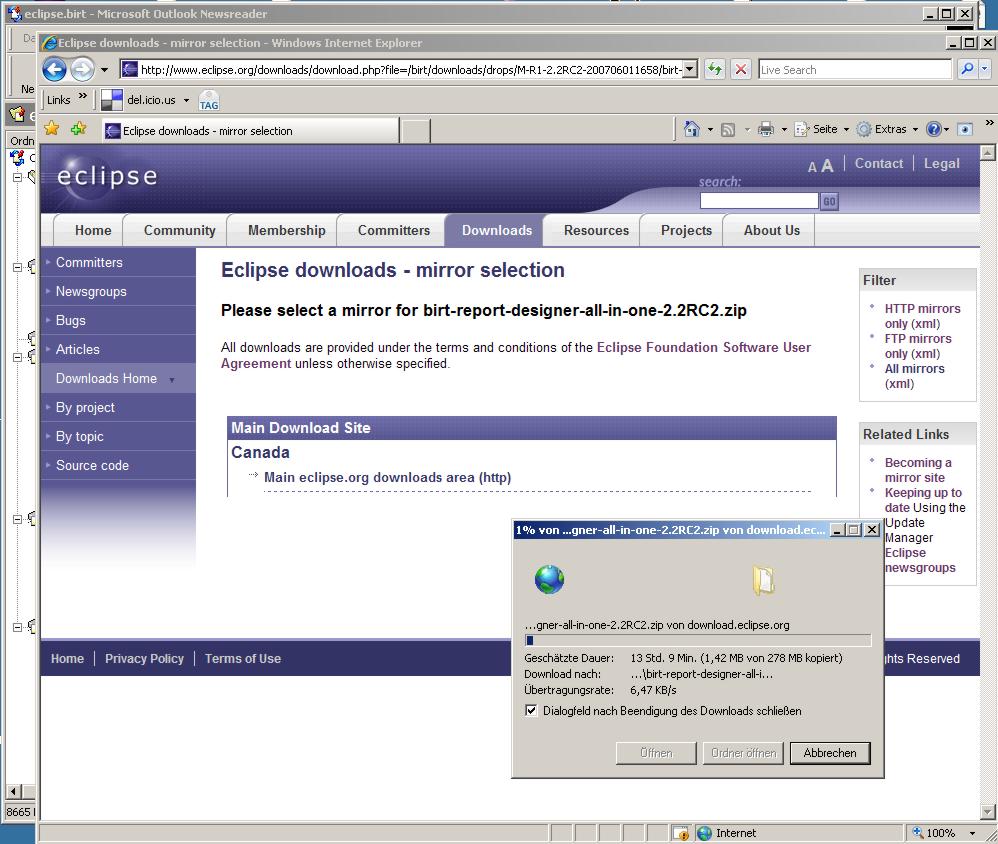
Task: Switch to the Downloads navigation tab
Action: pyautogui.click(x=496, y=230)
